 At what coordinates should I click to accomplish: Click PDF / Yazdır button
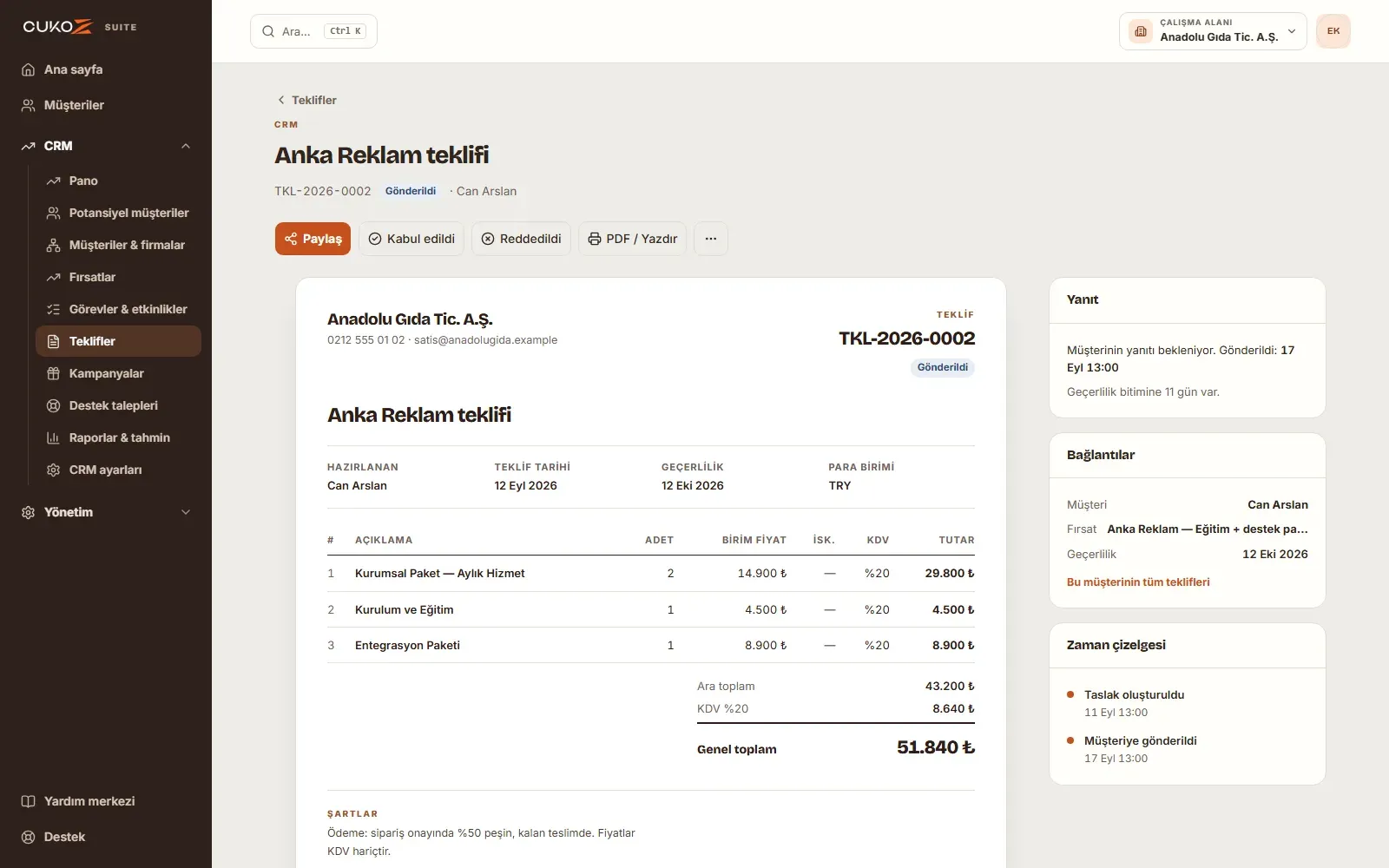(632, 239)
